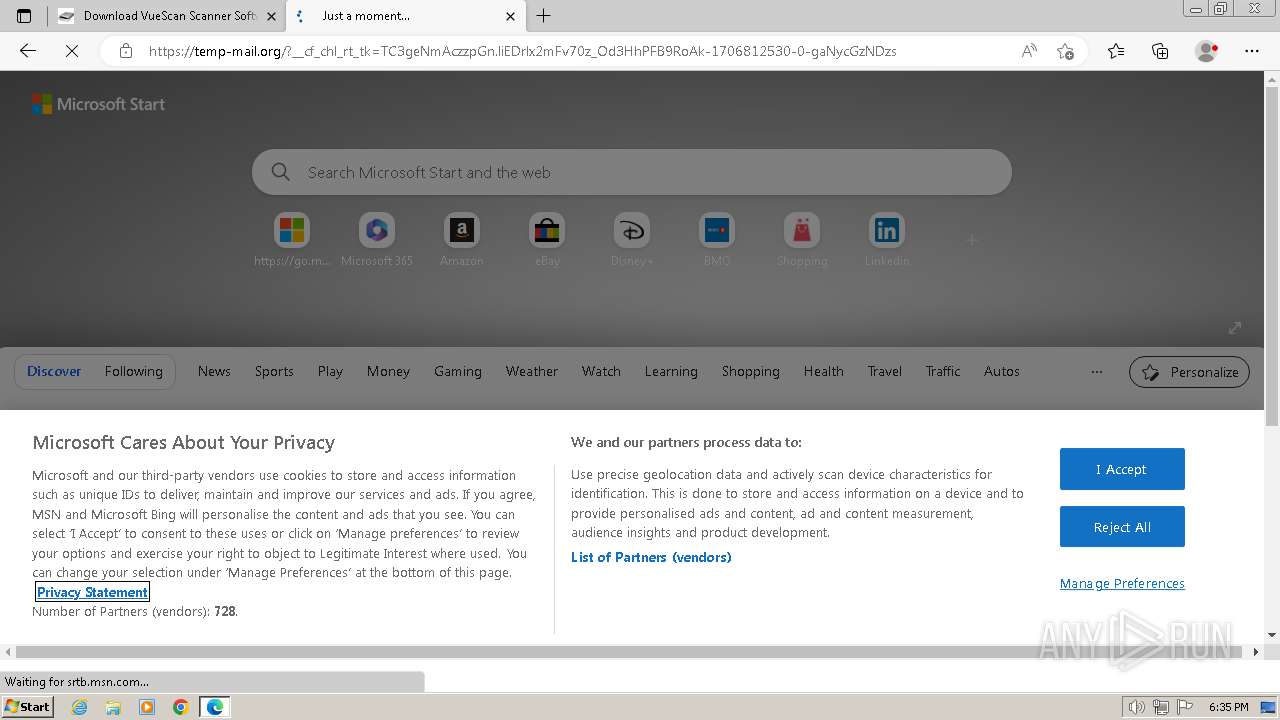Open the go.microsoft quick link tile
1280x720 pixels.
click(292, 241)
